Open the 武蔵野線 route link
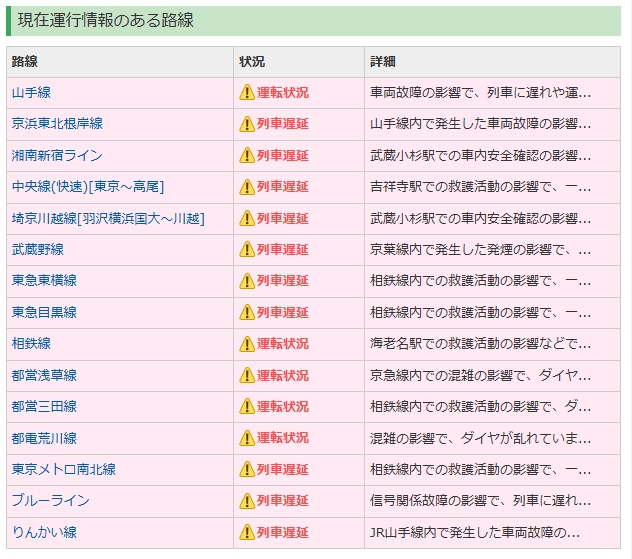Viewport: 632px width, 559px height. point(38,249)
